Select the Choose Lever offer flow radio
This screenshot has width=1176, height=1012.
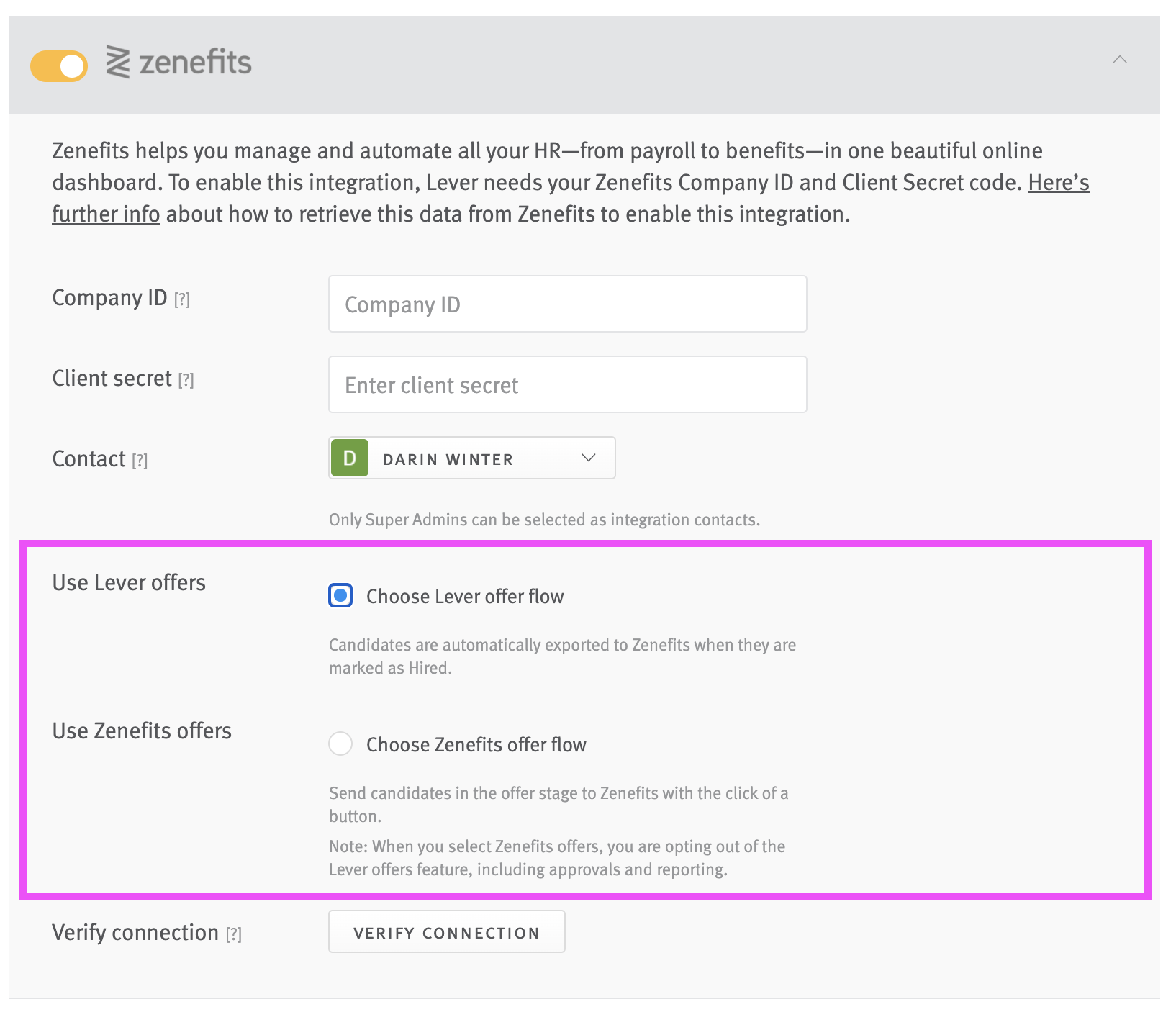340,596
